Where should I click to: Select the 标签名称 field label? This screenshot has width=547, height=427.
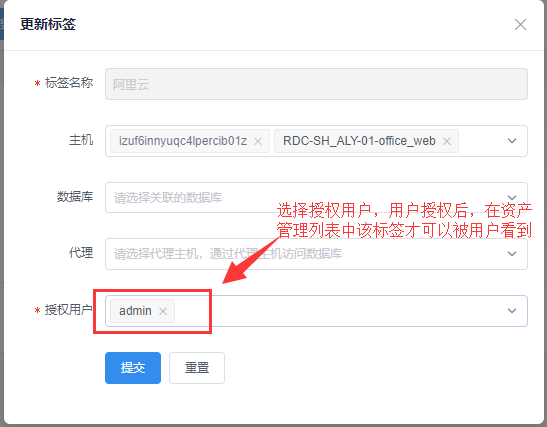(69, 83)
